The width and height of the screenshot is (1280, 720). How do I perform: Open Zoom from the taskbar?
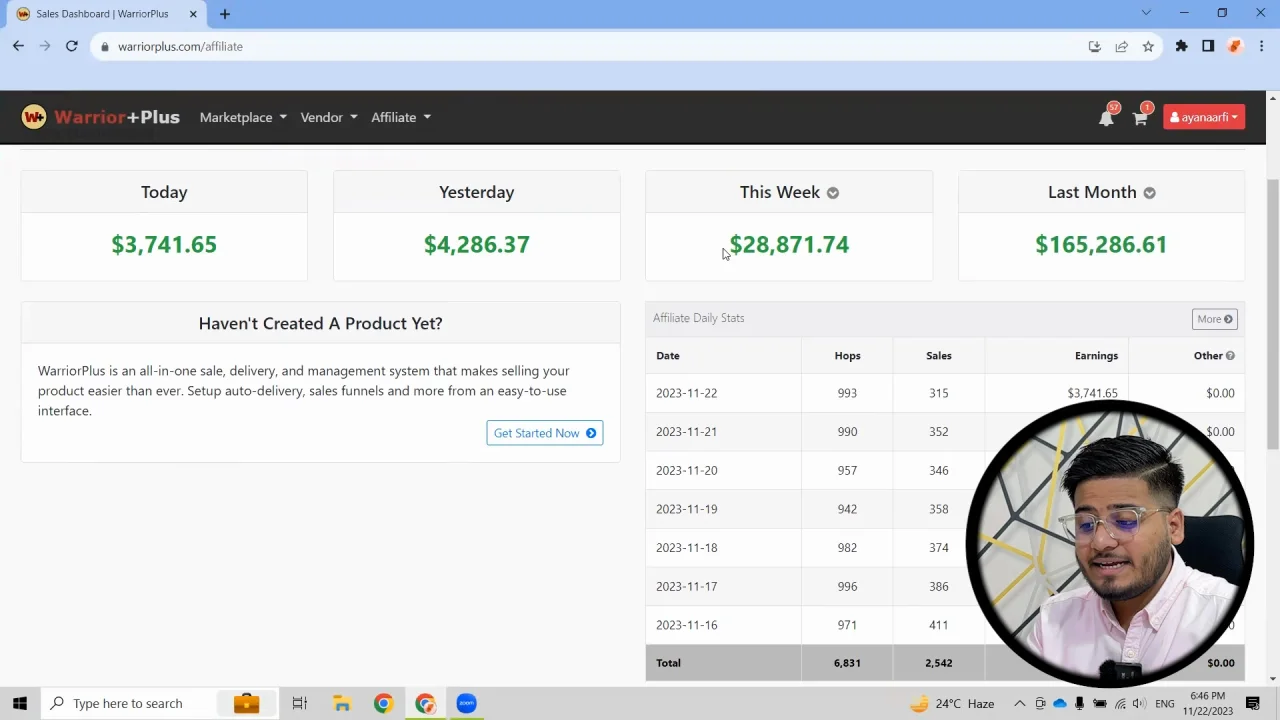point(466,703)
